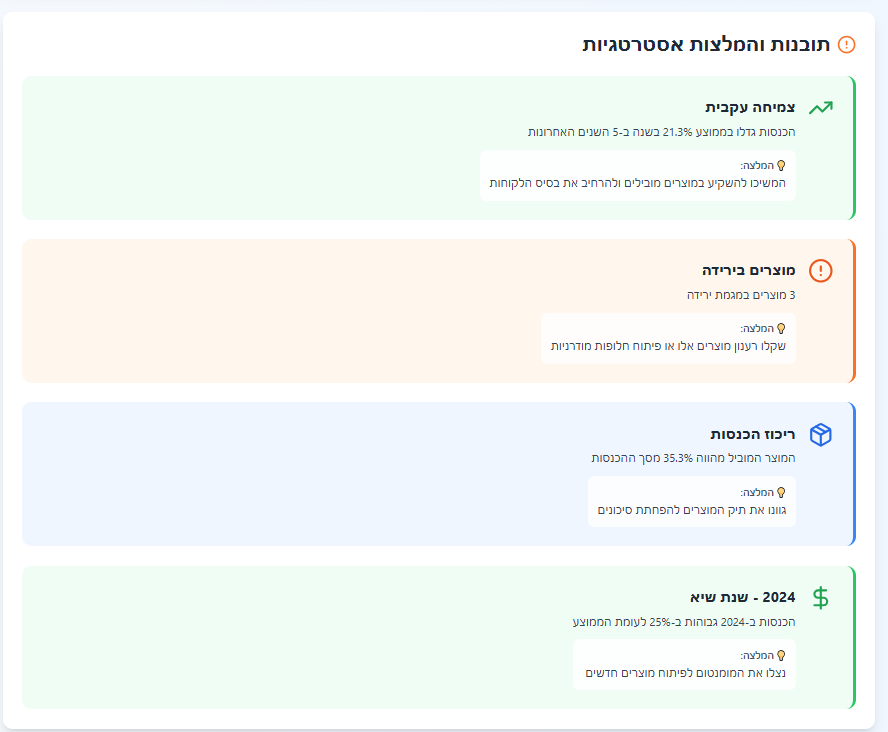
Task: Select the תובנות והמלצות אסטרטגיות heading
Action: pyautogui.click(x=705, y=45)
